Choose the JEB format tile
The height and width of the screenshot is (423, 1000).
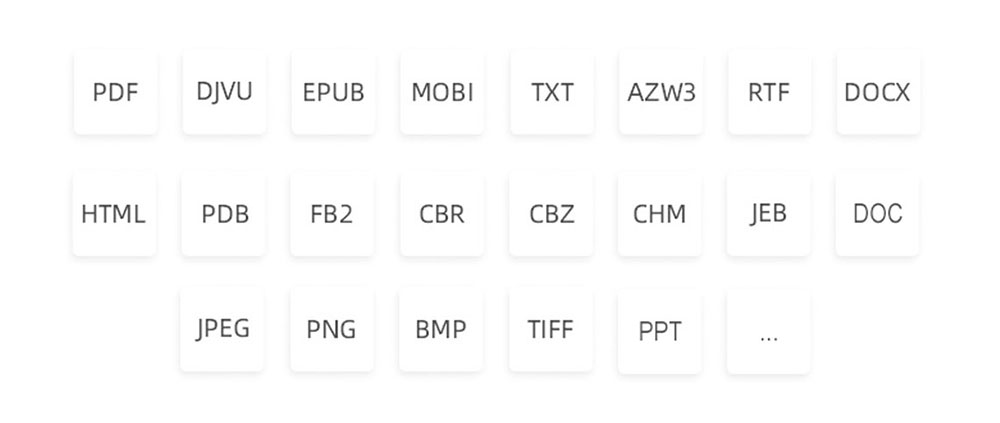click(768, 214)
